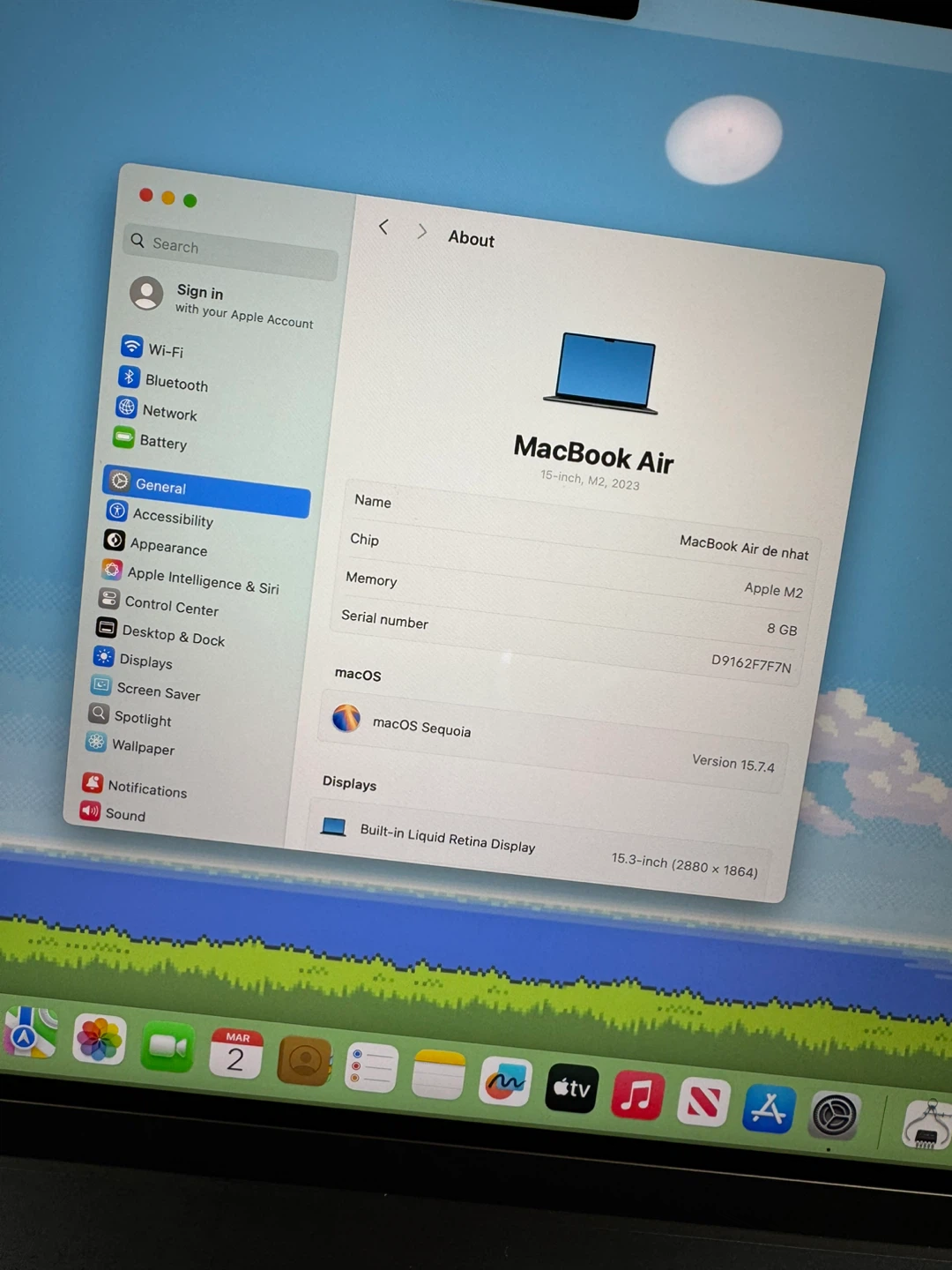Open Music from the Dock
This screenshot has width=952, height=1270.
coord(637,1094)
